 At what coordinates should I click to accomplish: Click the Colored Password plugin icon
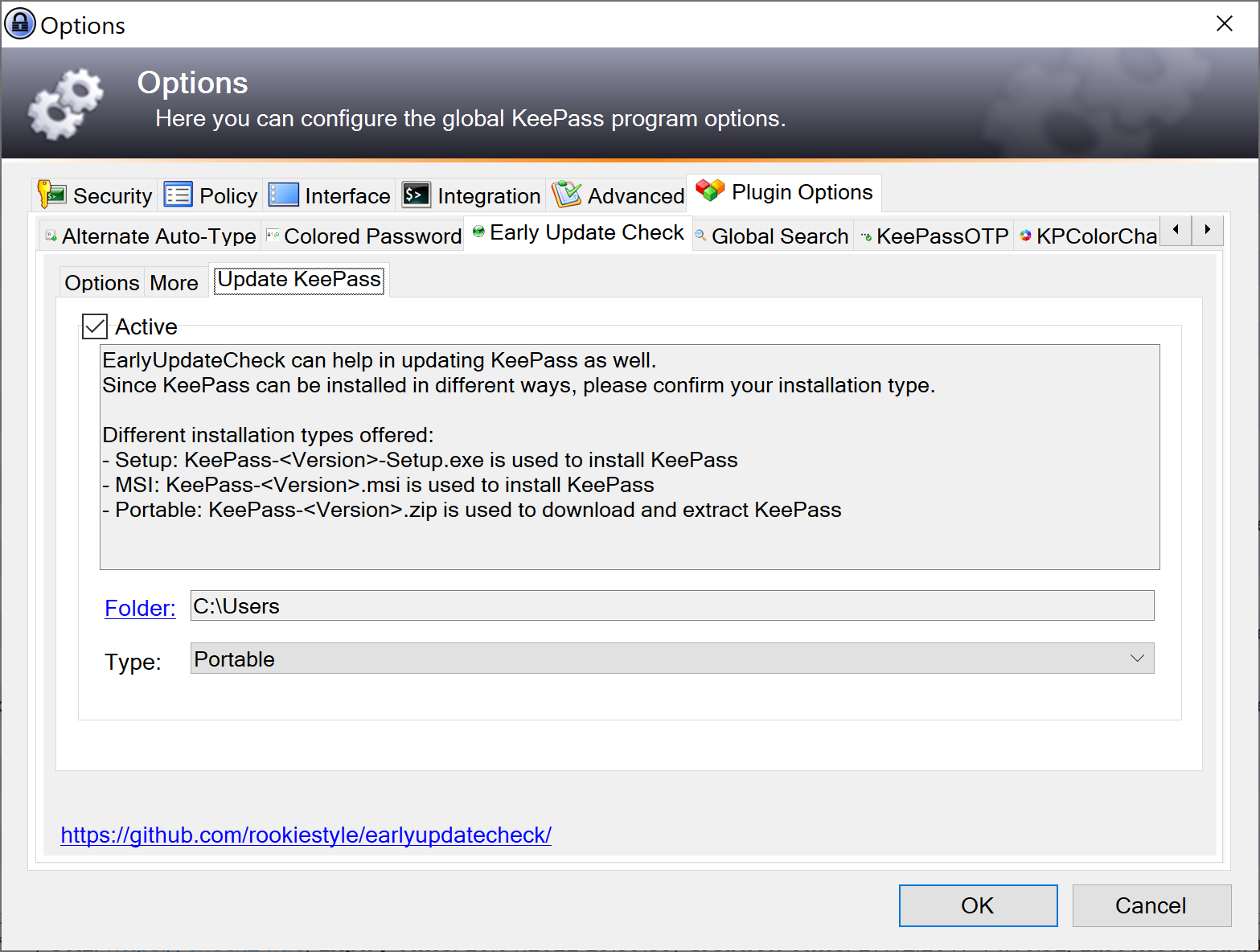point(273,236)
